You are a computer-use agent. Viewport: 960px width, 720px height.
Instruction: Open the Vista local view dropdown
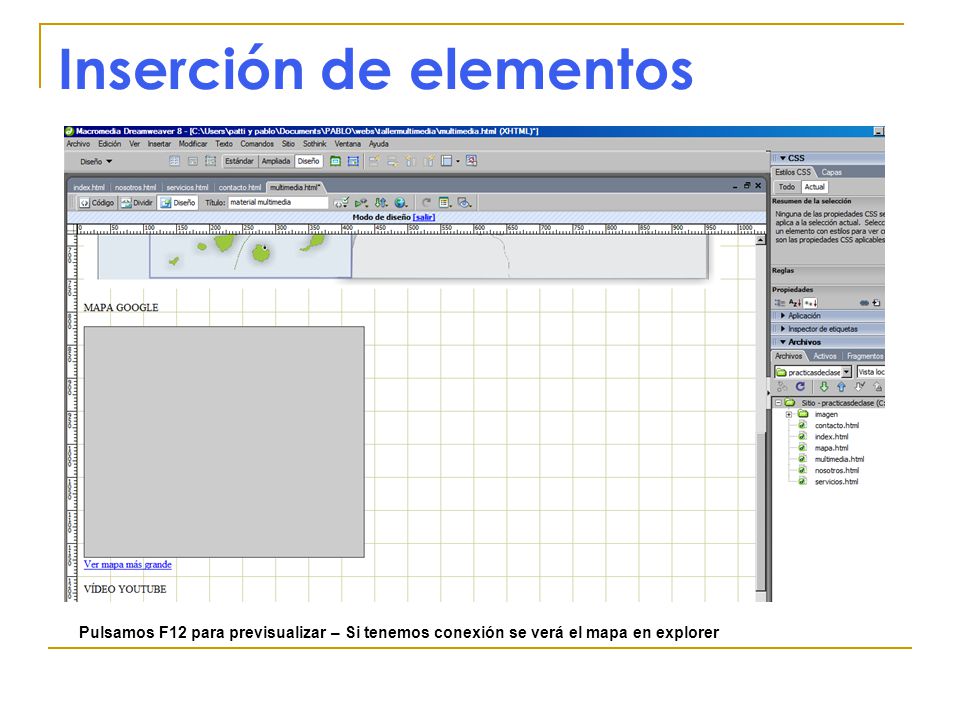pyautogui.click(x=871, y=372)
